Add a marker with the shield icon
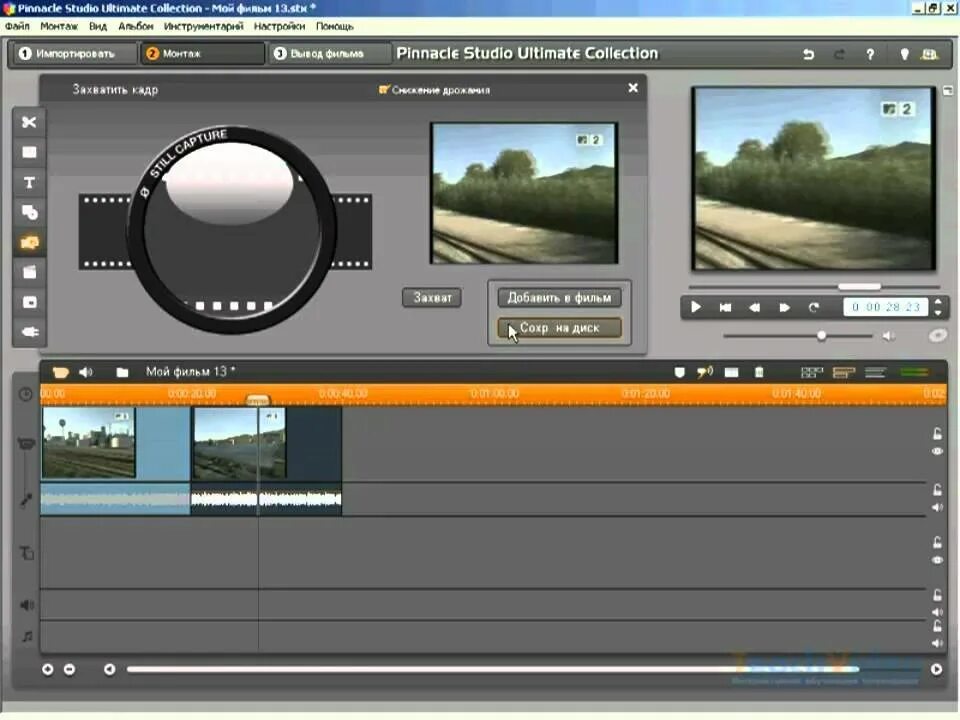The height and width of the screenshot is (720, 960). click(x=679, y=372)
